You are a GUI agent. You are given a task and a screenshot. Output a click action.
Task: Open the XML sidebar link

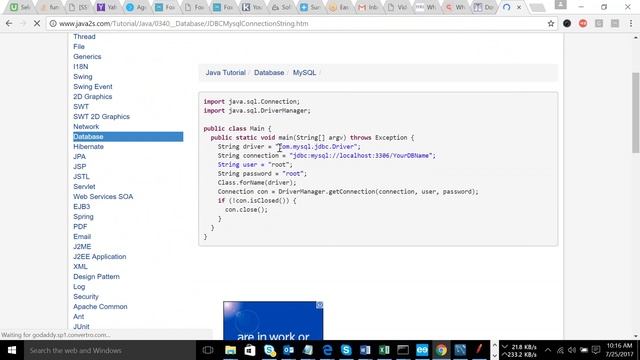(x=80, y=267)
